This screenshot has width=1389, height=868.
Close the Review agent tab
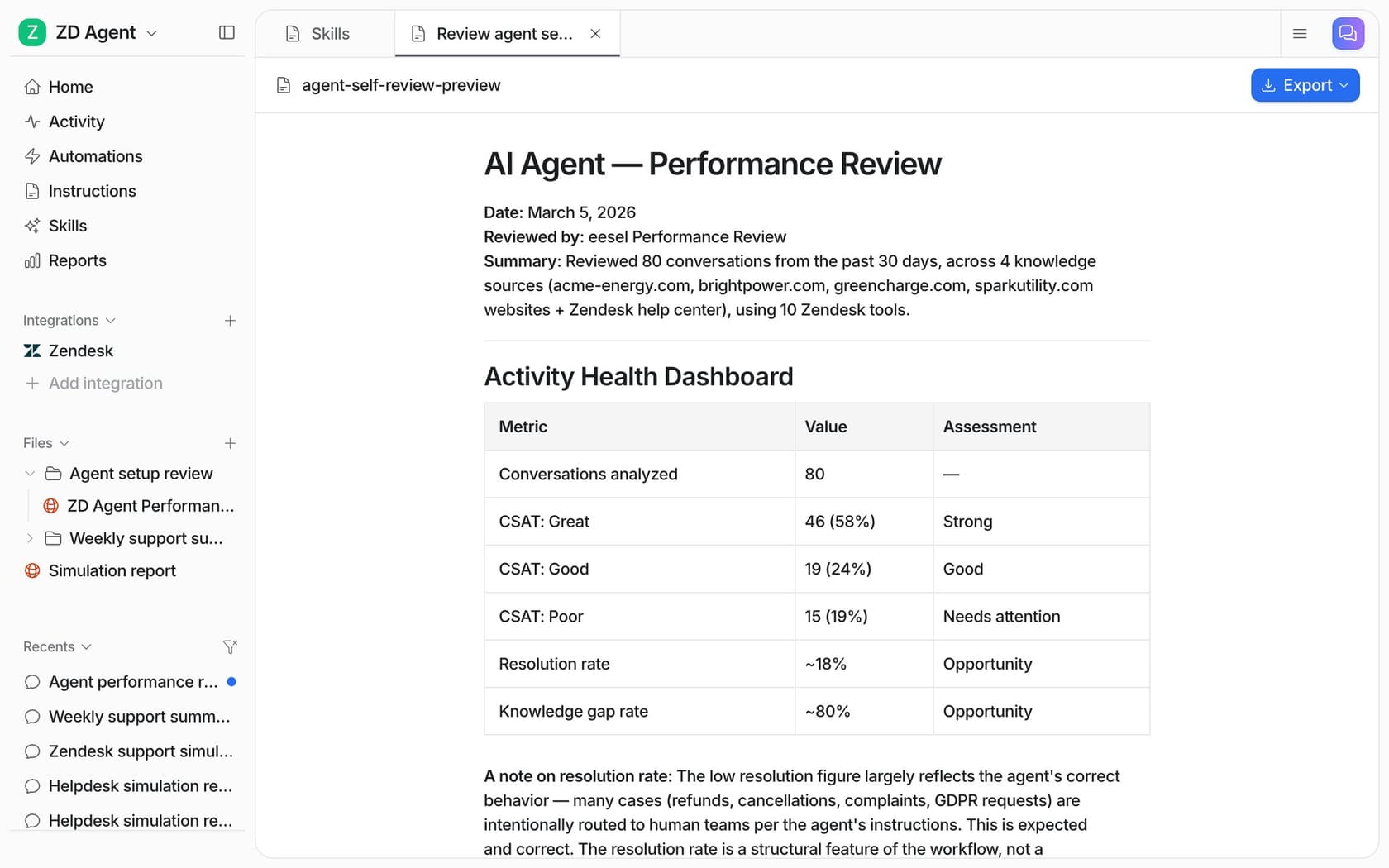(x=595, y=34)
